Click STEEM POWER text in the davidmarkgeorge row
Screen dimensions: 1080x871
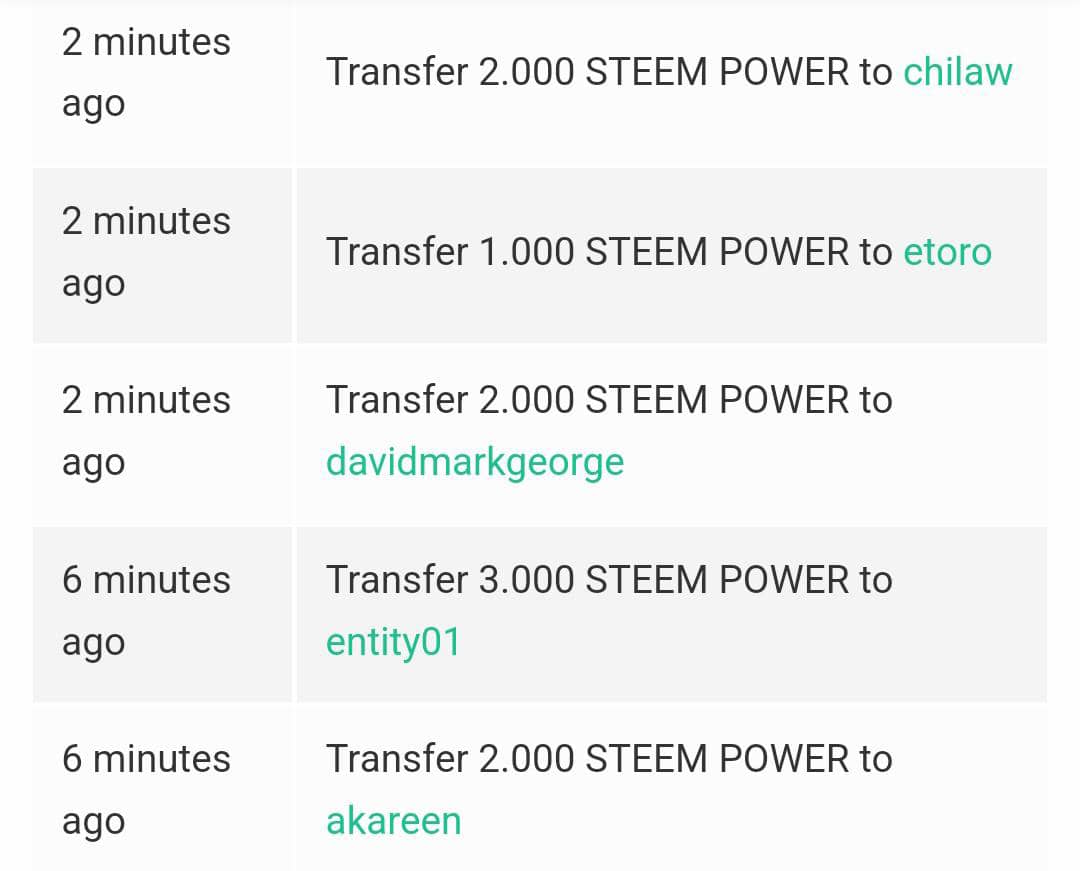[x=716, y=400]
